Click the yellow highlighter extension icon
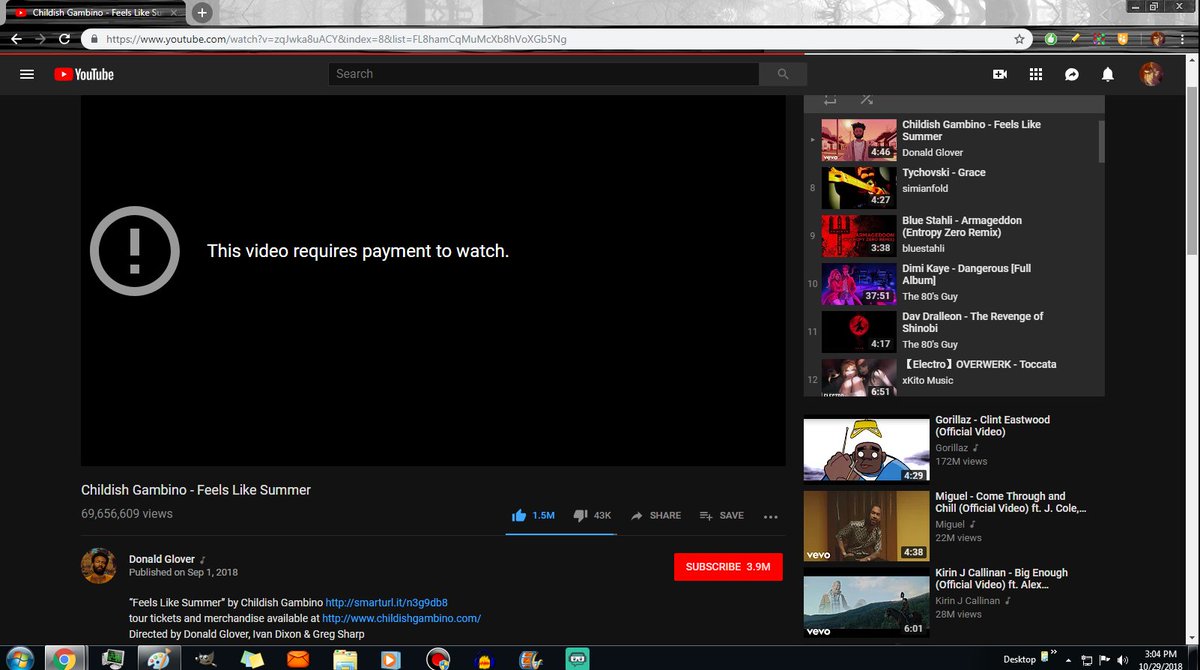 1075,38
